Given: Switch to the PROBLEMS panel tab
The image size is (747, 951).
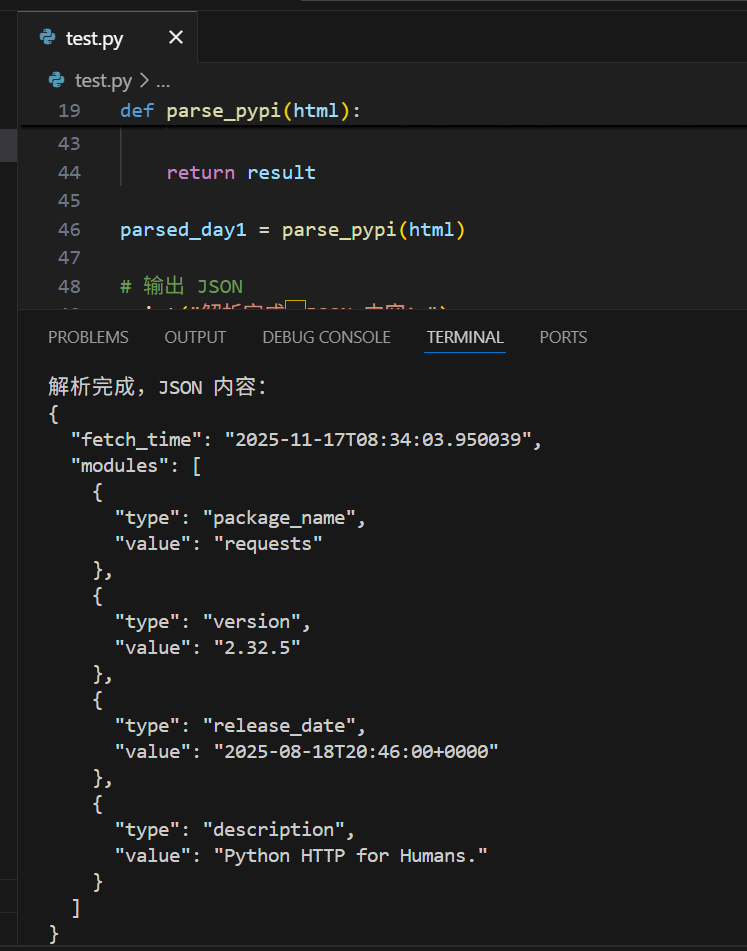Looking at the screenshot, I should [x=88, y=337].
